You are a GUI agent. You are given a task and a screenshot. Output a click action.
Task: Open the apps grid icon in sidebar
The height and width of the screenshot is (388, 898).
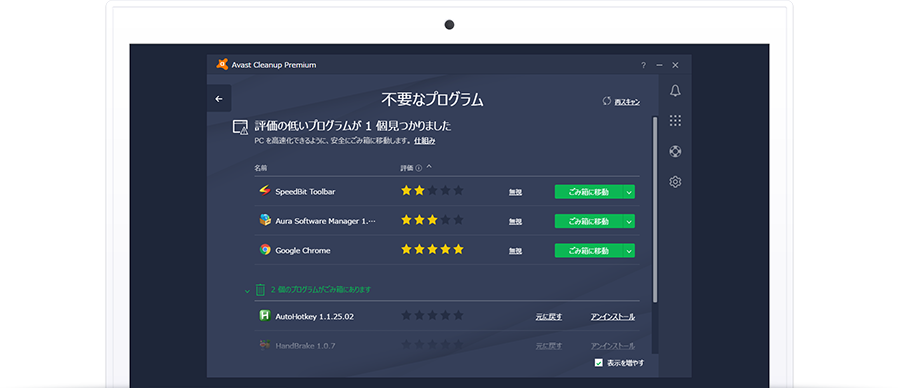pyautogui.click(x=675, y=120)
